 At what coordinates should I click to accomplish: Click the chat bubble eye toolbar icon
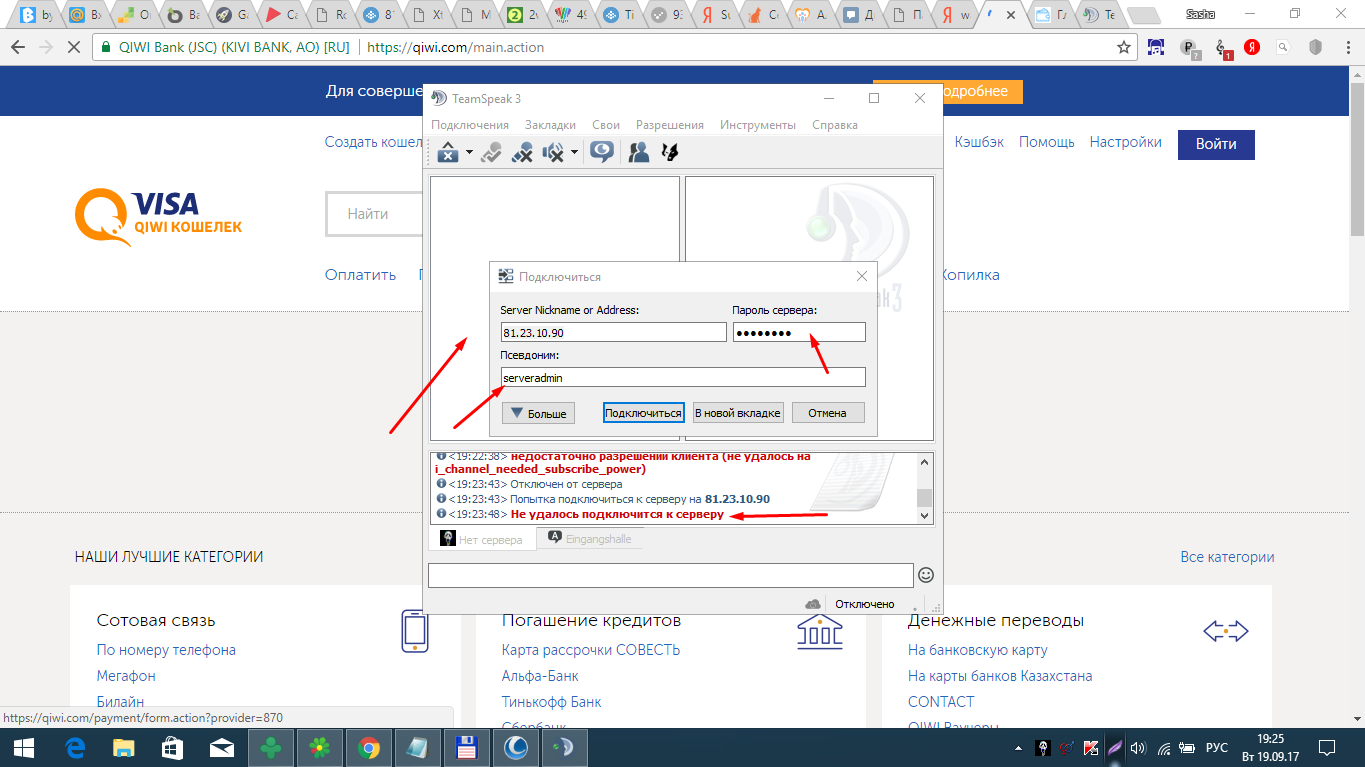coord(601,152)
